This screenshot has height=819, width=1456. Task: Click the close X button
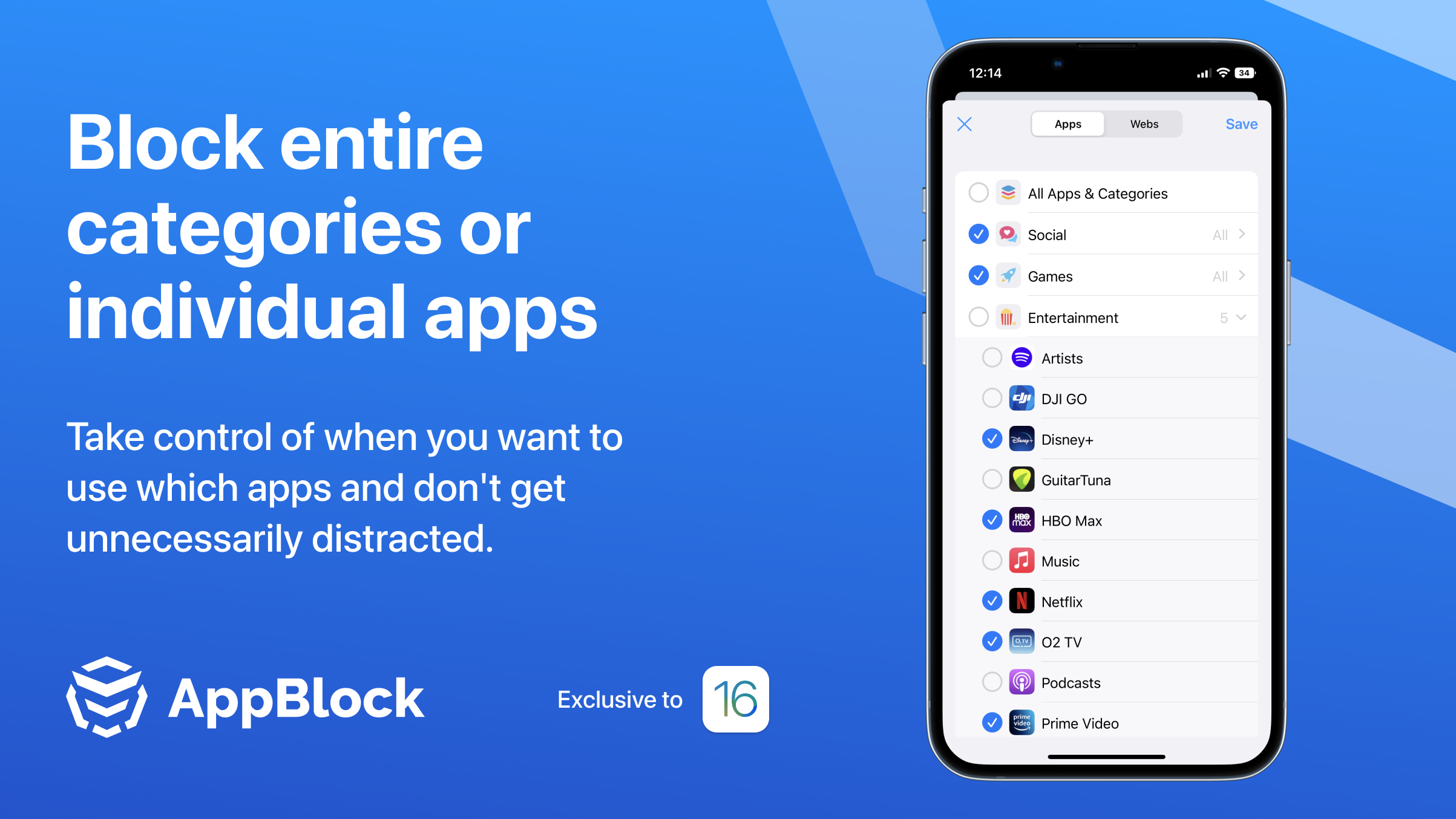pos(964,124)
